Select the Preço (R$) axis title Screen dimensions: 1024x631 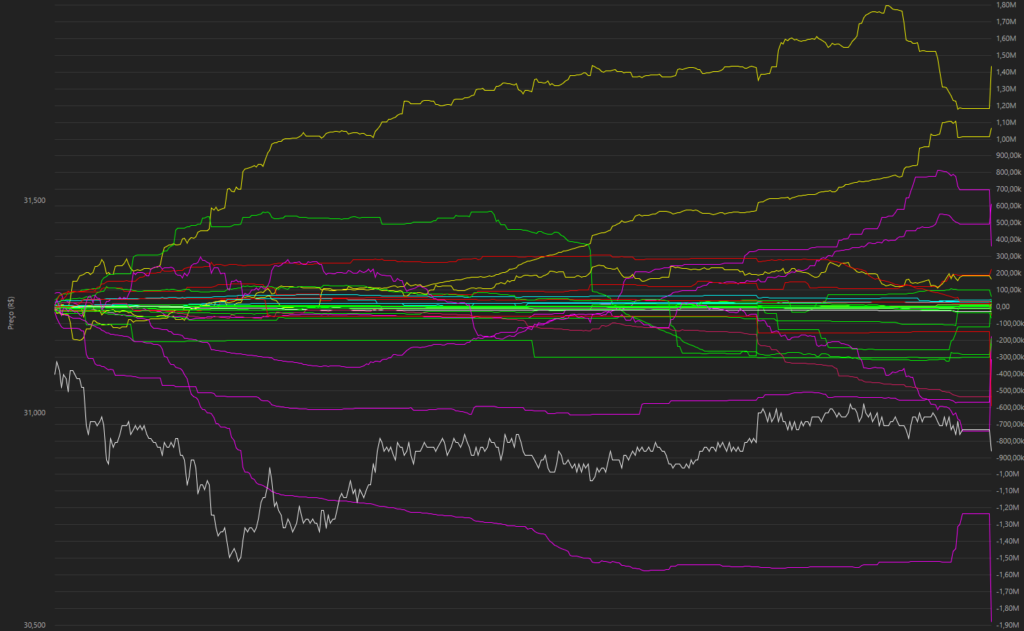click(9, 307)
